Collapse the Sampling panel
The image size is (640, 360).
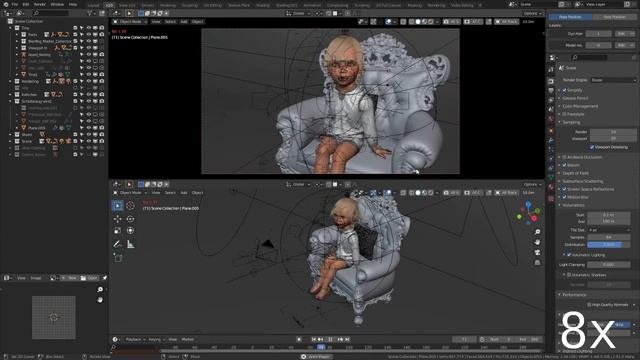571,122
